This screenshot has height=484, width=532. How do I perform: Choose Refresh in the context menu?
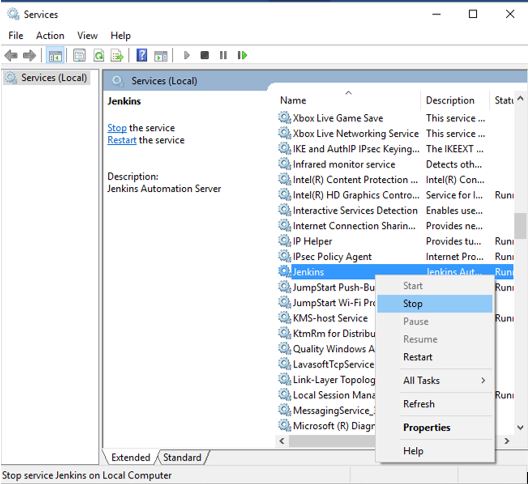pos(435,404)
